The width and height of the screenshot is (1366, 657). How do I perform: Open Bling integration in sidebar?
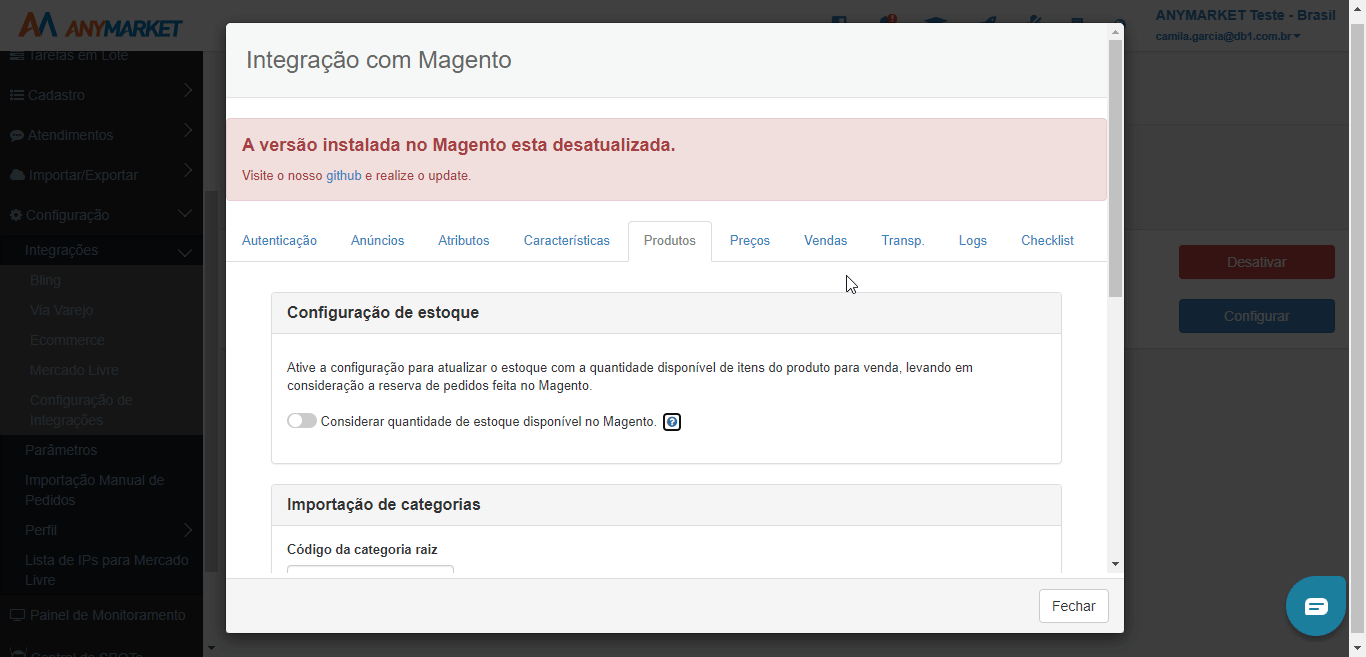(x=46, y=280)
